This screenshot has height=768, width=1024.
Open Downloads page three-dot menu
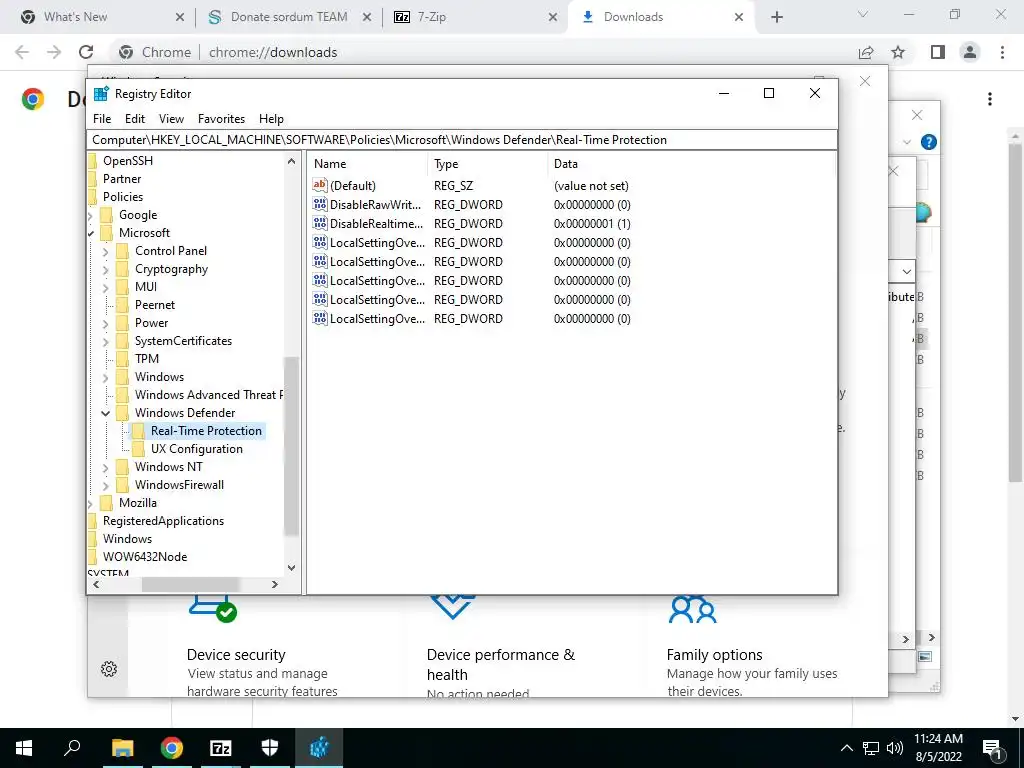tap(990, 99)
